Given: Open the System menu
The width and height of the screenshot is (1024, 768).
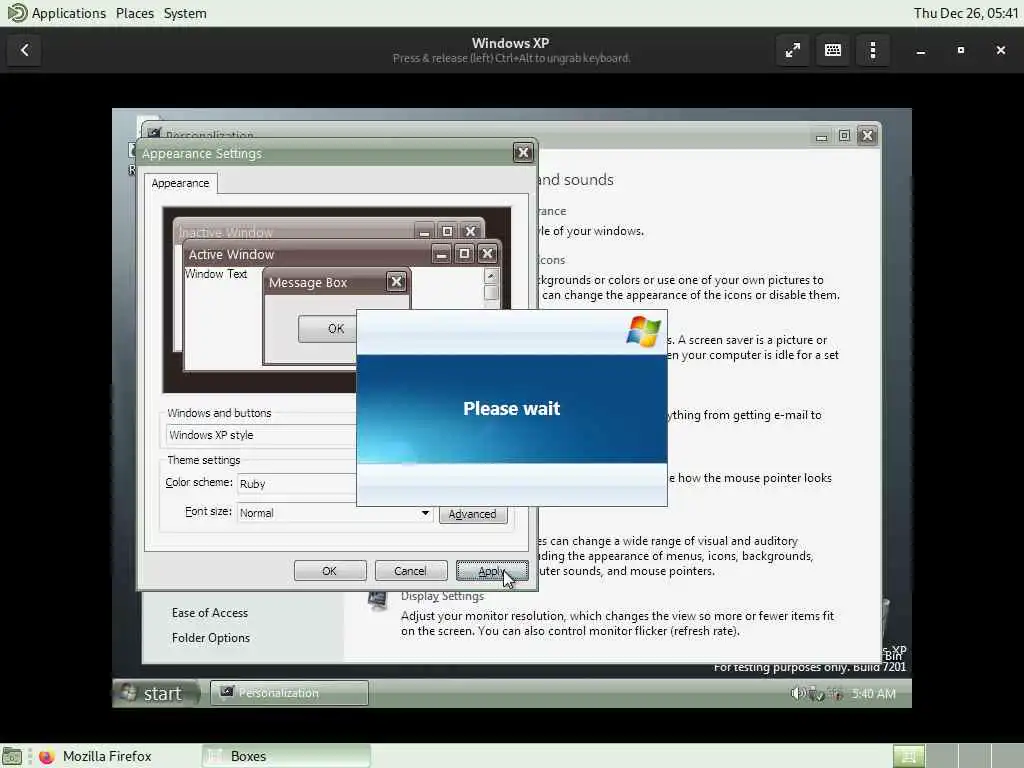Looking at the screenshot, I should click(185, 13).
